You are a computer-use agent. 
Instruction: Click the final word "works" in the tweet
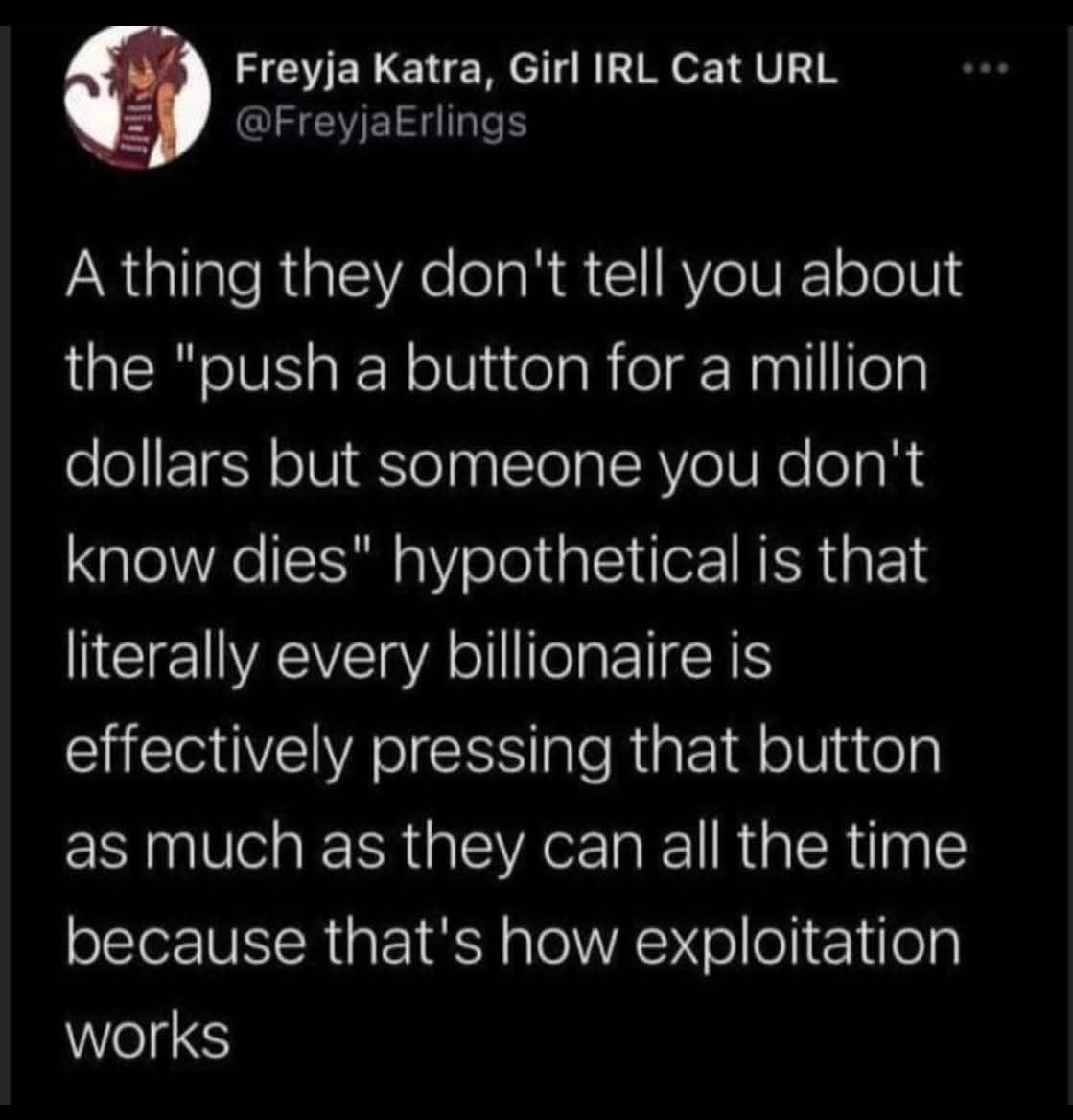coord(148,1036)
